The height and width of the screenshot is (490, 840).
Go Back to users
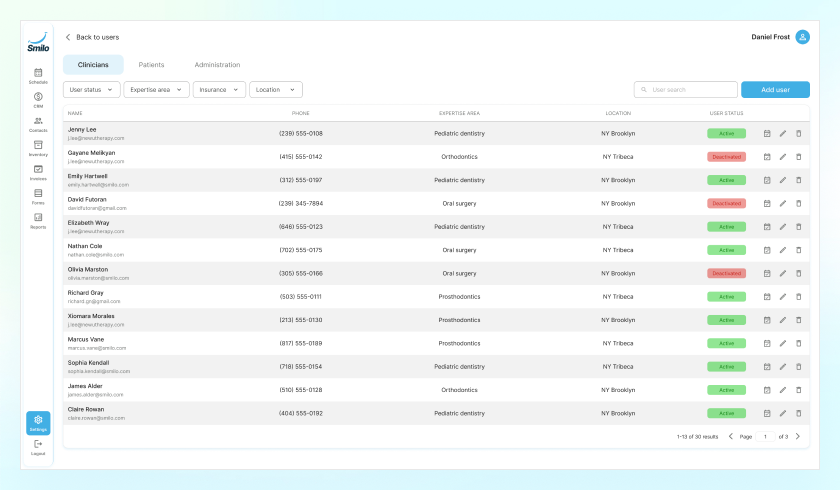(92, 37)
